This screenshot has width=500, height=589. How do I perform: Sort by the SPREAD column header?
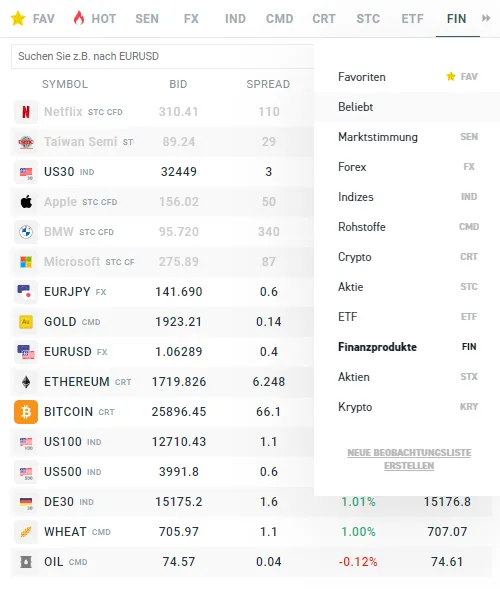tap(268, 84)
